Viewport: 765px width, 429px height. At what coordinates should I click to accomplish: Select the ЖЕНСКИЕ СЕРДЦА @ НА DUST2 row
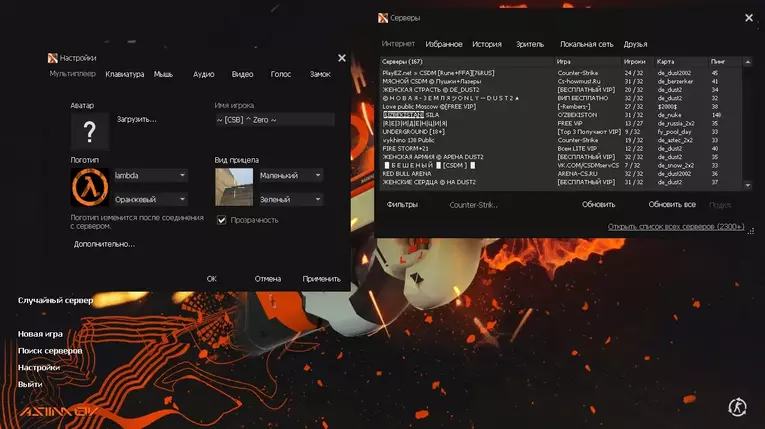coord(561,182)
